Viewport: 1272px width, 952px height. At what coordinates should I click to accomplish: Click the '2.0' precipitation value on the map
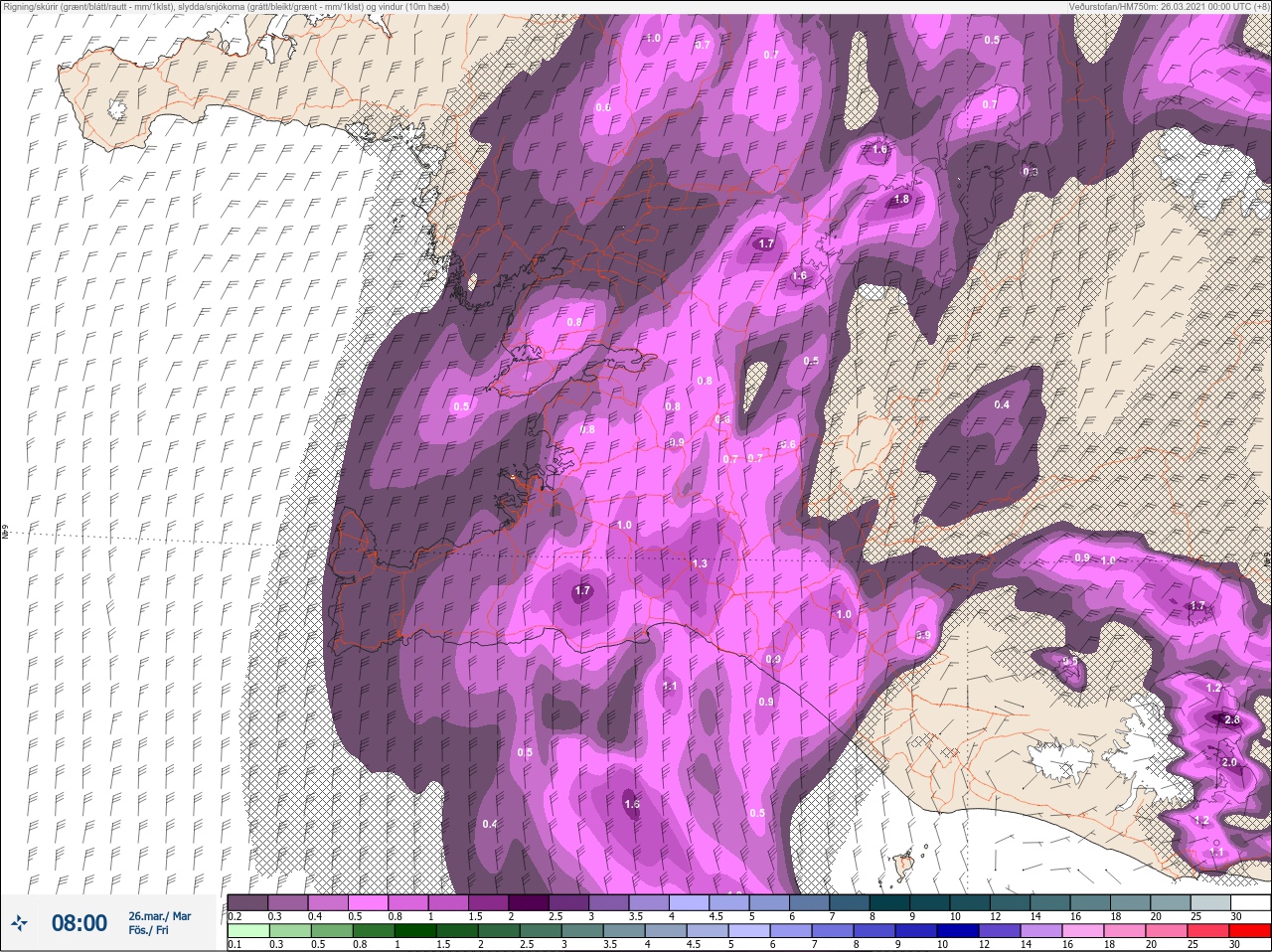tap(1228, 762)
